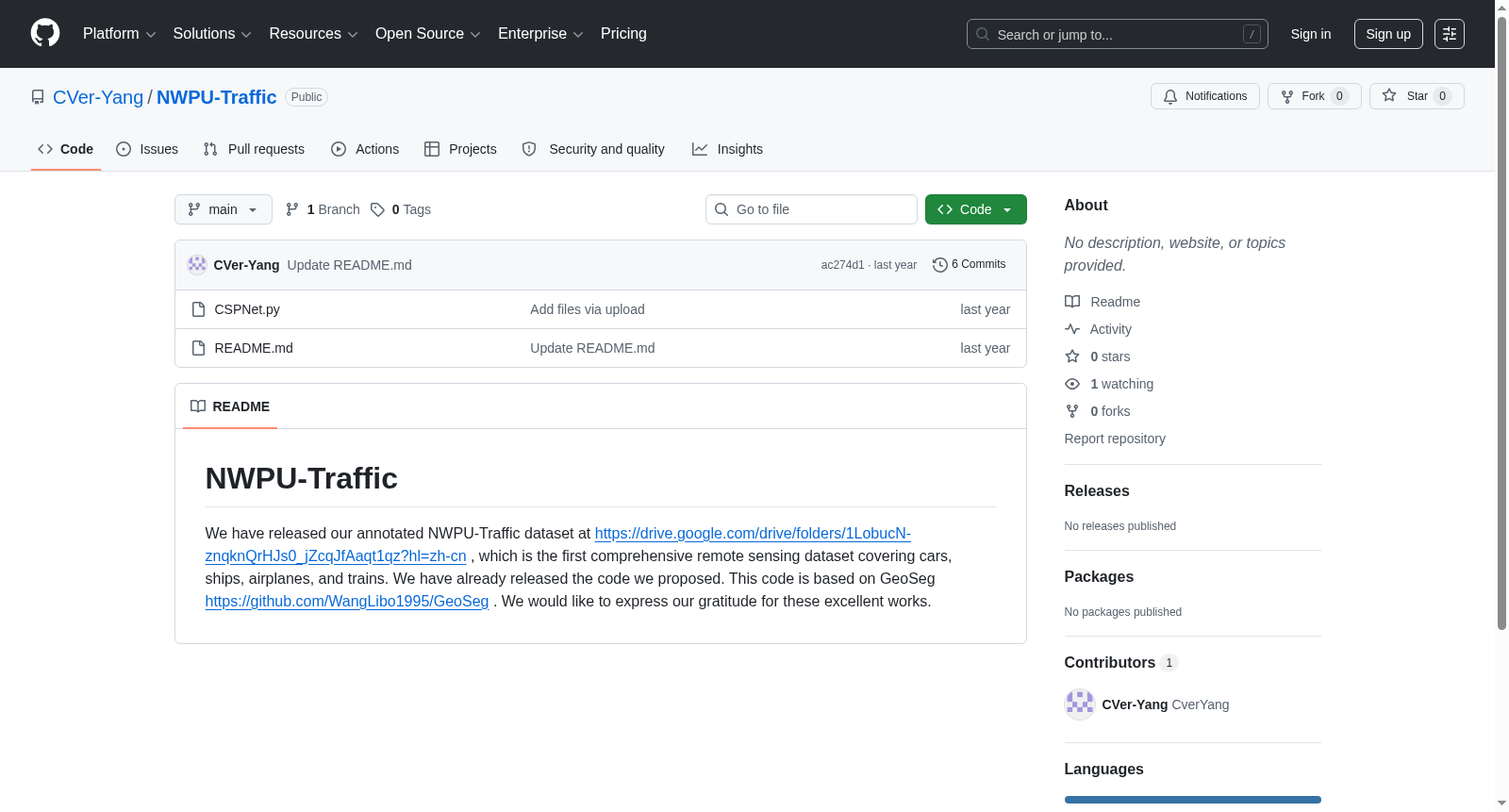Screen dimensions: 1509x812
Task: Switch to the Actions tab
Action: (x=365, y=149)
